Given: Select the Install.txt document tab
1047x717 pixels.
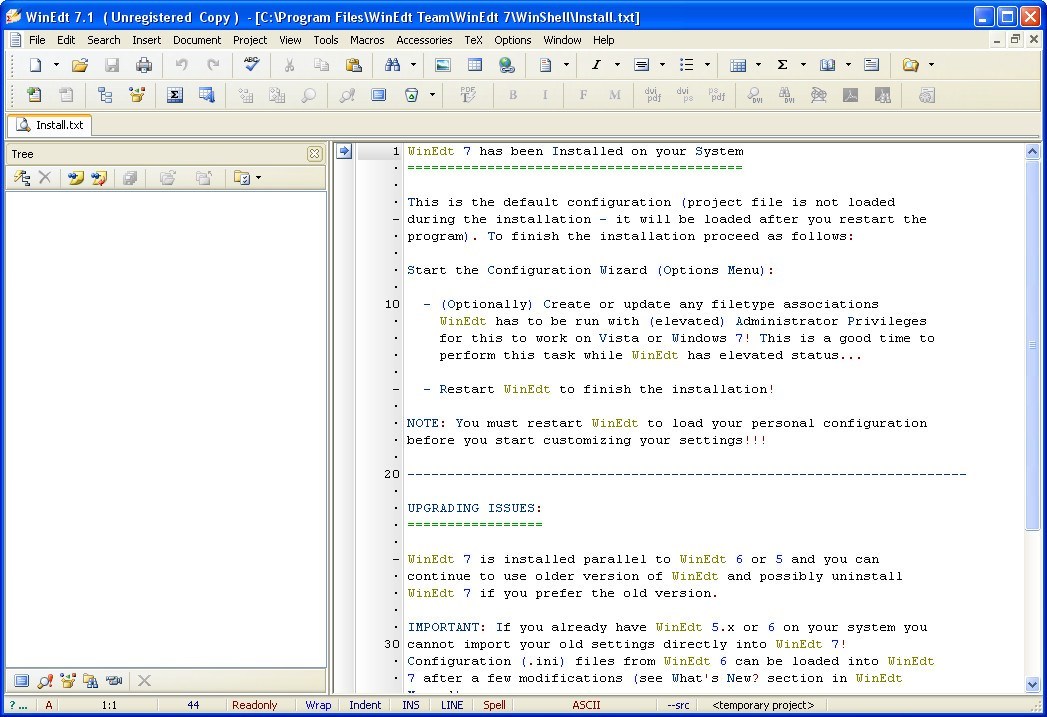Looking at the screenshot, I should coord(50,125).
